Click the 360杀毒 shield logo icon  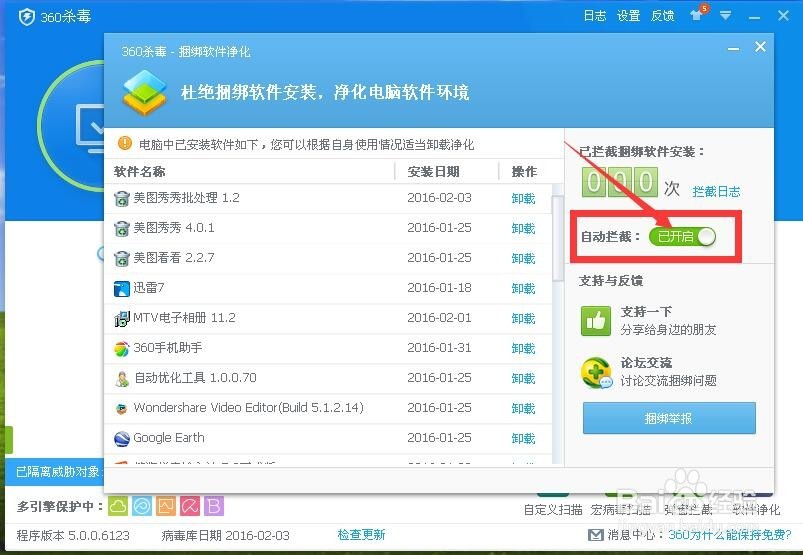[x=26, y=17]
